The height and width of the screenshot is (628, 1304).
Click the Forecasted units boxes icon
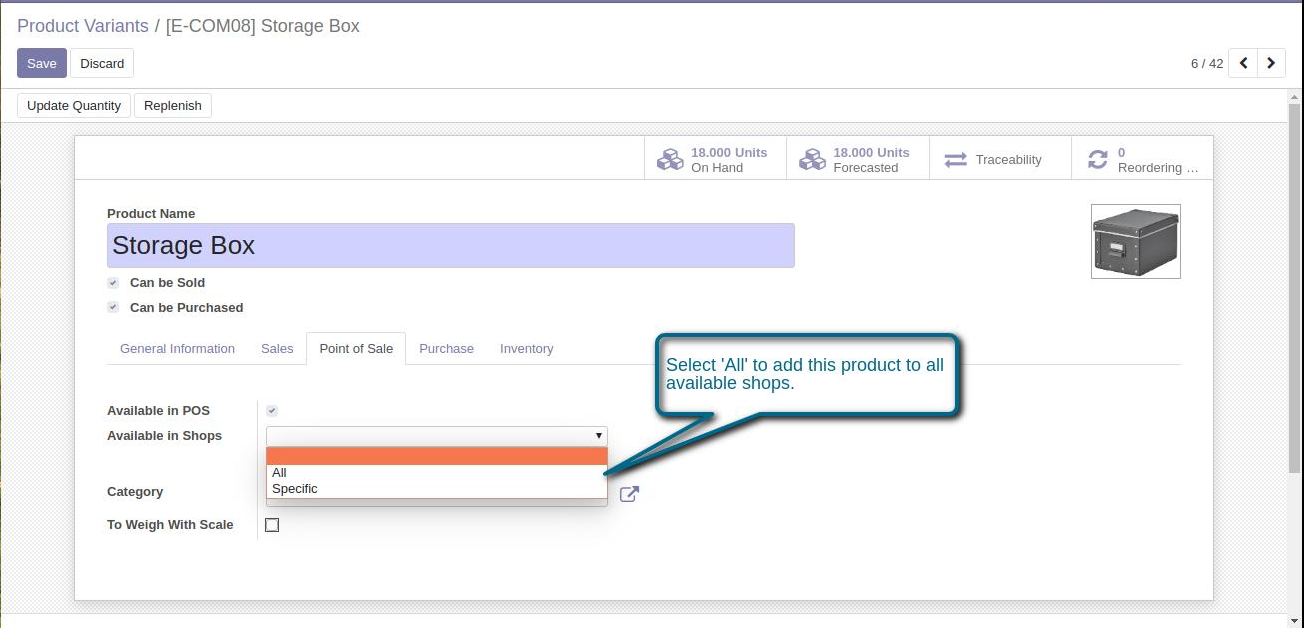click(x=812, y=160)
